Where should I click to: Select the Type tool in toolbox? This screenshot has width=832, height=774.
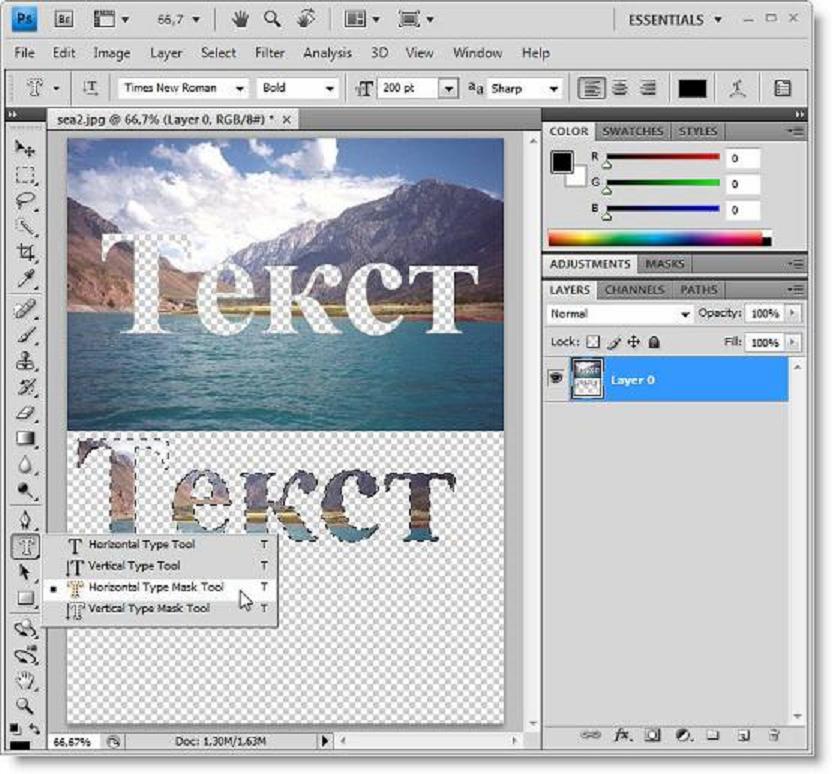(25, 546)
